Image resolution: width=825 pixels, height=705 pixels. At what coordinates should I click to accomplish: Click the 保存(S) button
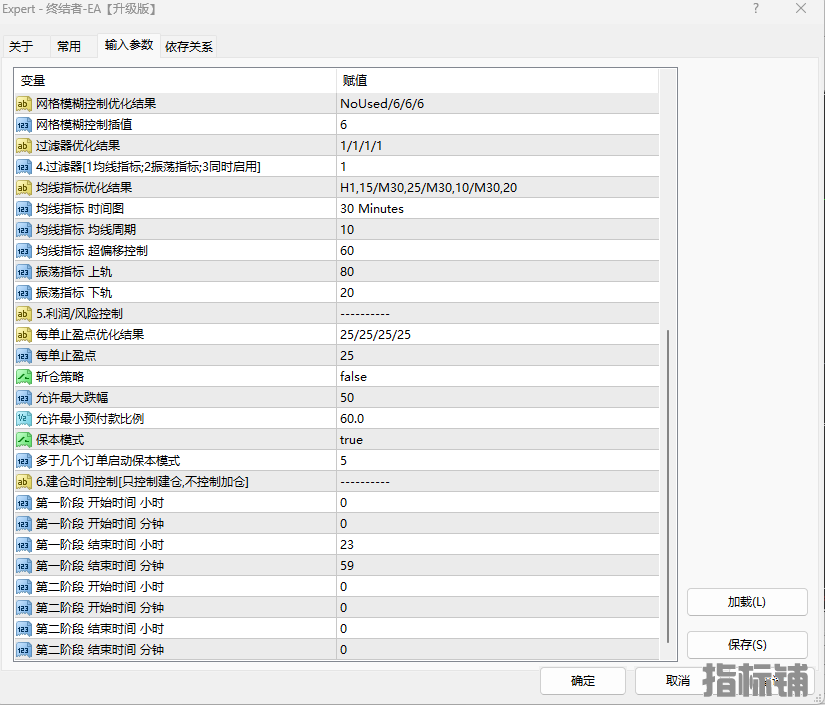(747, 644)
